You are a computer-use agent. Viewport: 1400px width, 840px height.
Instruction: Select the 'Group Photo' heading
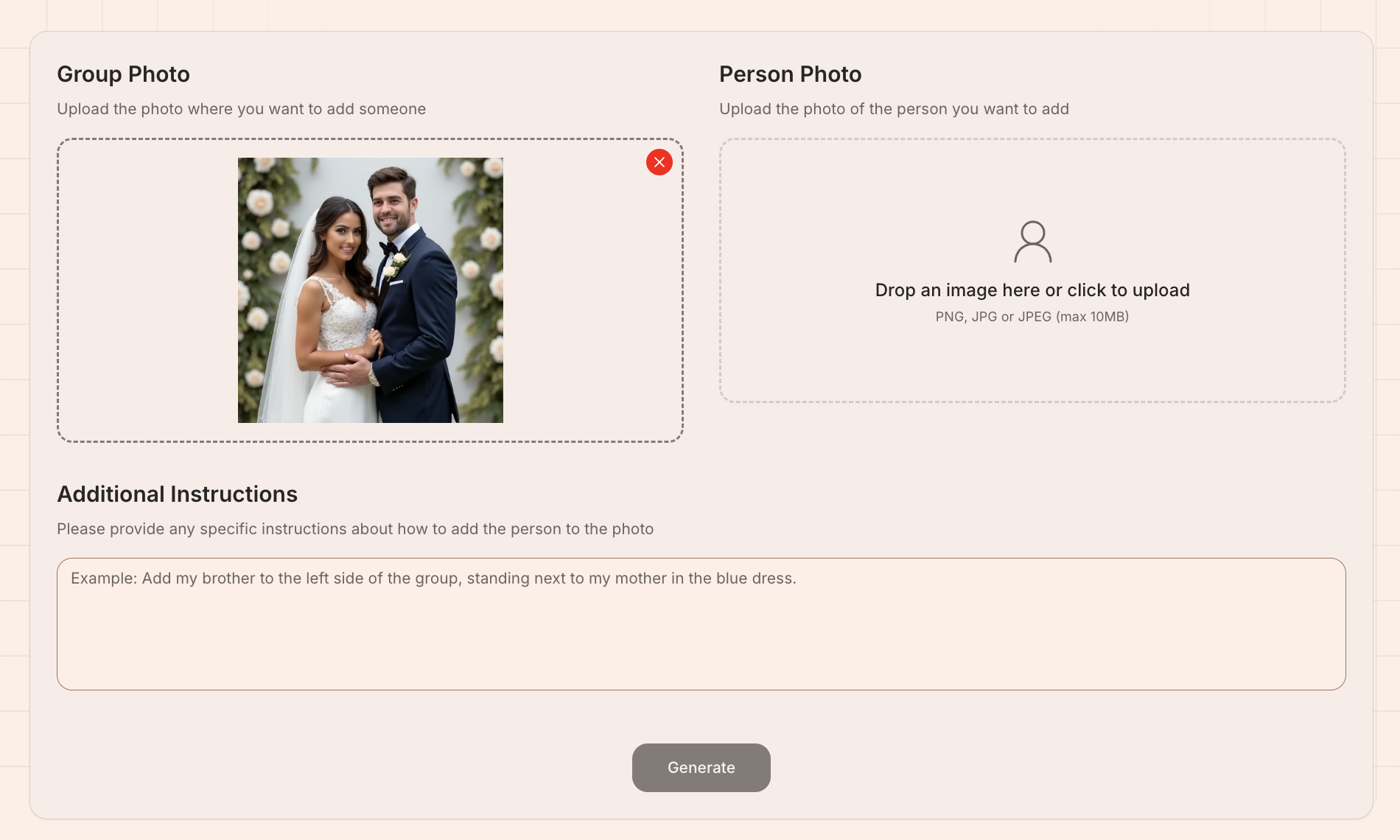point(123,74)
